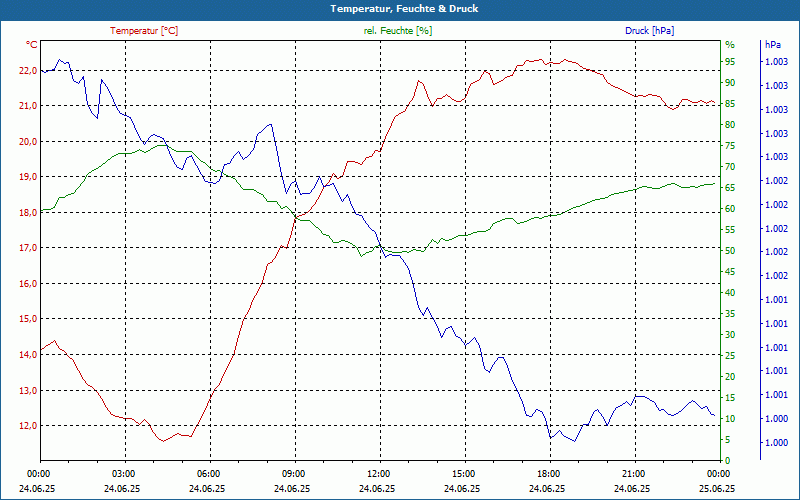
Task: Click the 21,0 temperature axis label
Action: (x=28, y=106)
